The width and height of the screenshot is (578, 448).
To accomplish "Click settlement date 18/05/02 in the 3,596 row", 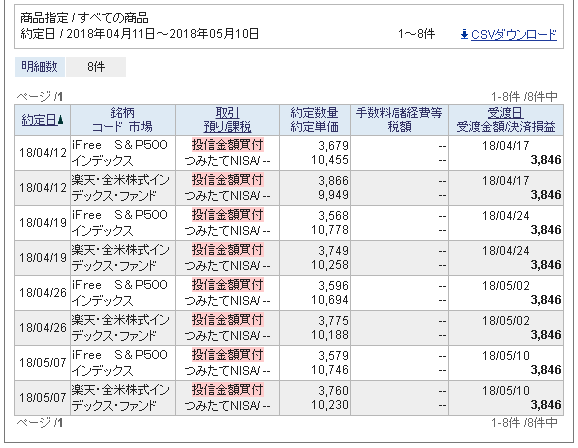I will click(505, 286).
